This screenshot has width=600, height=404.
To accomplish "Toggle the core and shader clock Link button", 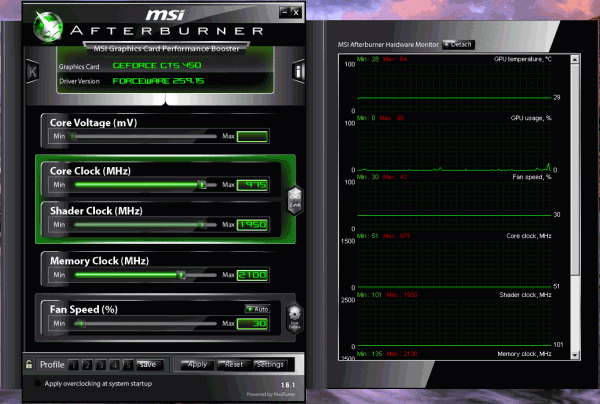I will pyautogui.click(x=295, y=200).
